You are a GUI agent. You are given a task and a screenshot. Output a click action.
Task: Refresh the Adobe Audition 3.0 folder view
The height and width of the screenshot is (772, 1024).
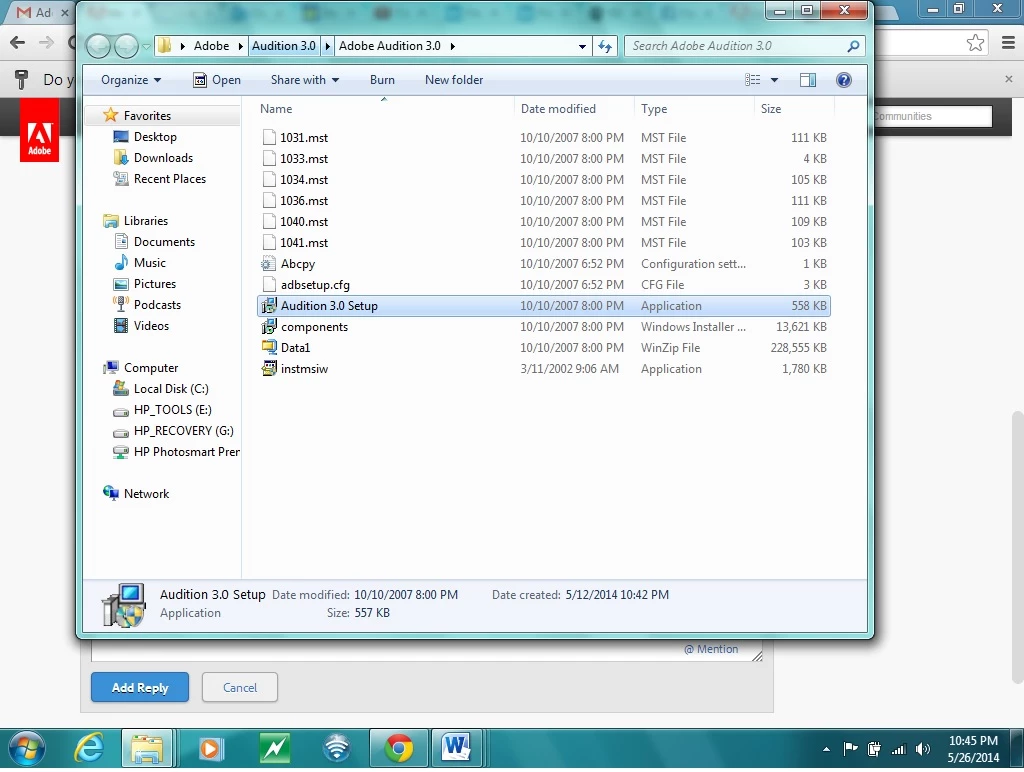605,46
